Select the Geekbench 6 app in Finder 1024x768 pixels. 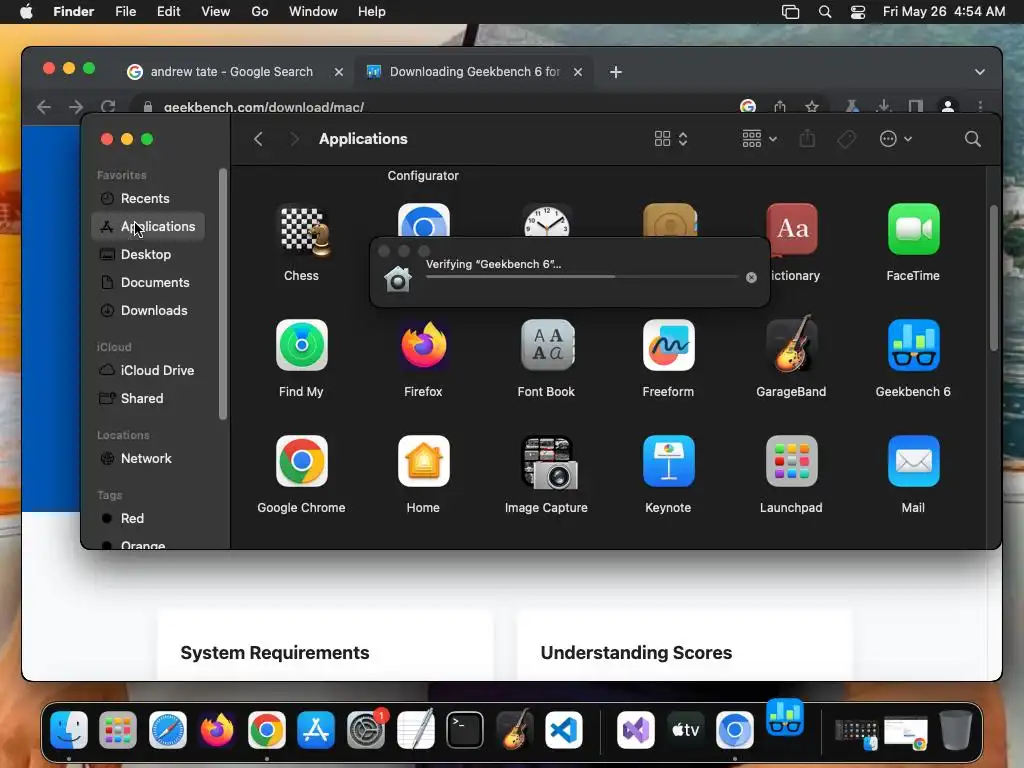click(913, 345)
